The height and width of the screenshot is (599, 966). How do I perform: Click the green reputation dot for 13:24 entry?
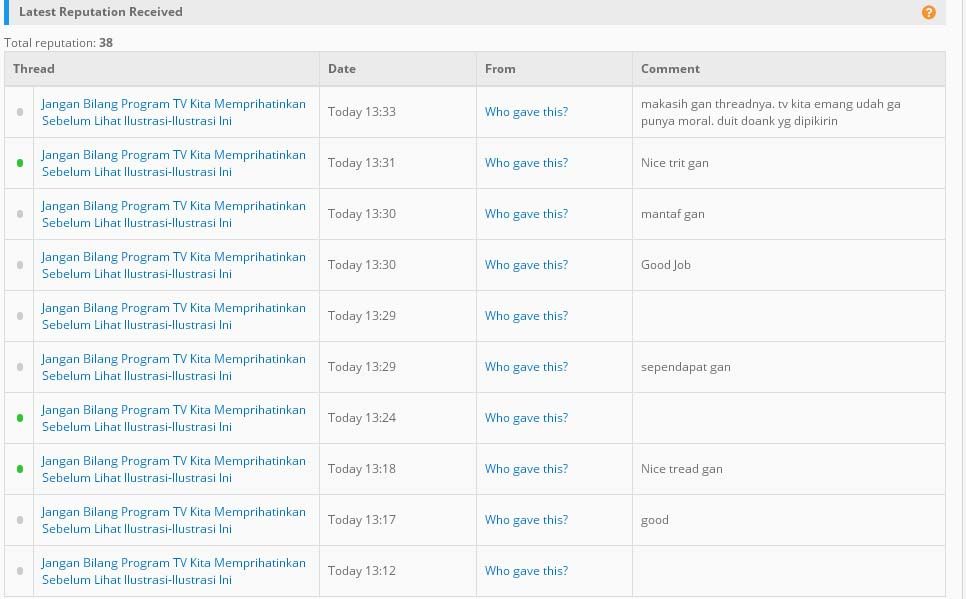click(20, 418)
